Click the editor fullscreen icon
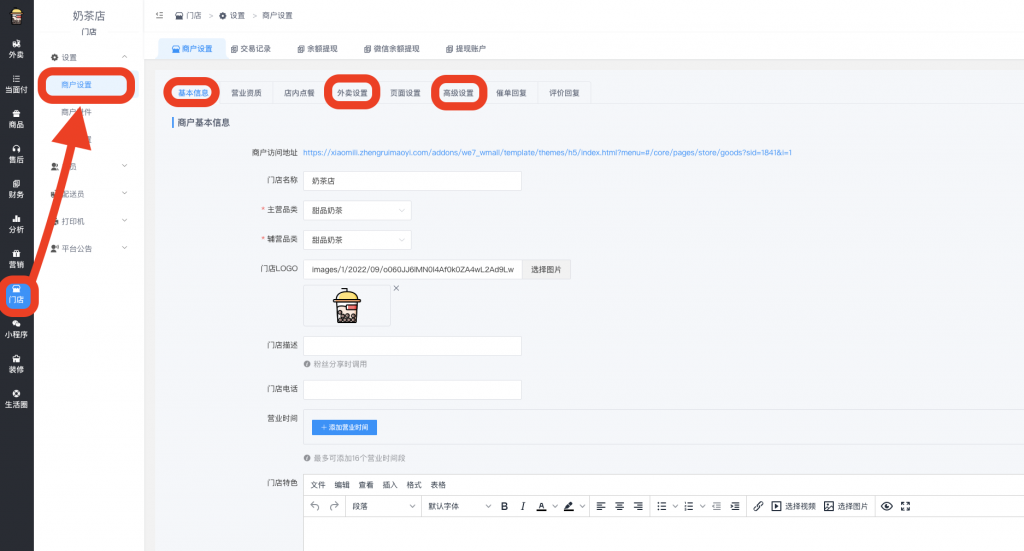The width and height of the screenshot is (1024, 551). point(906,506)
